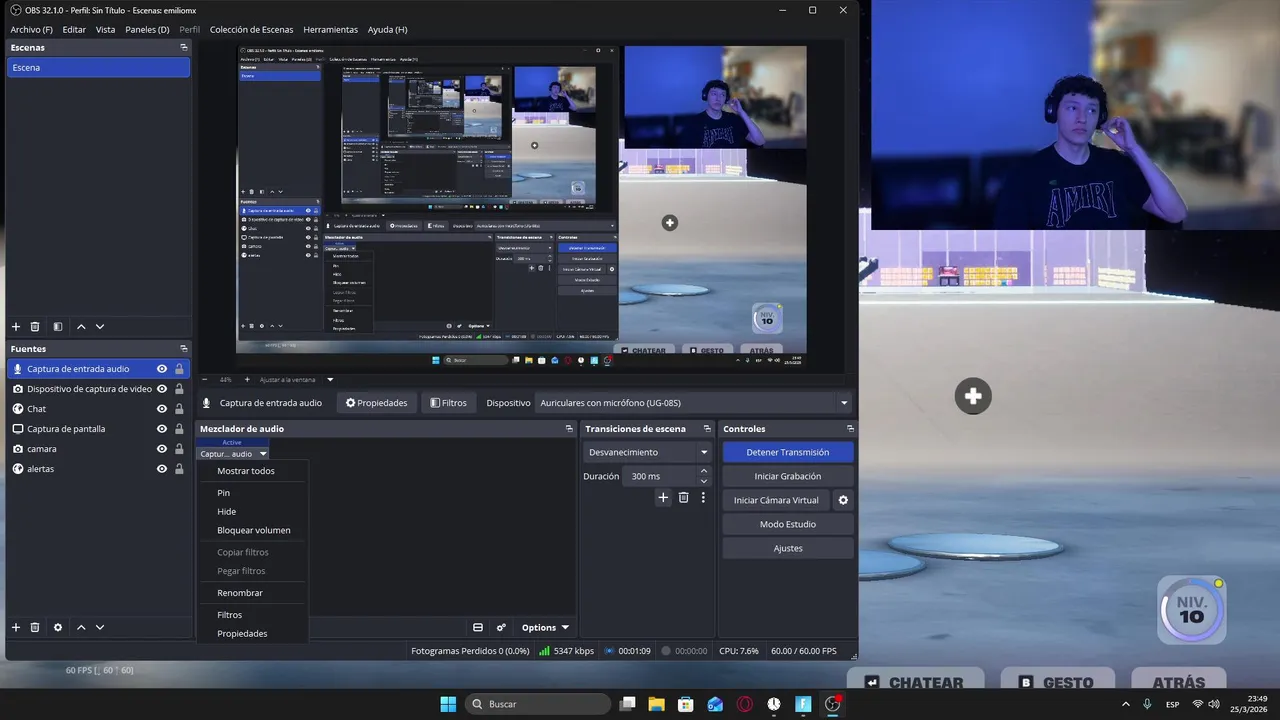1280x720 pixels.
Task: Move scene down in Escenas panel
Action: 100,327
